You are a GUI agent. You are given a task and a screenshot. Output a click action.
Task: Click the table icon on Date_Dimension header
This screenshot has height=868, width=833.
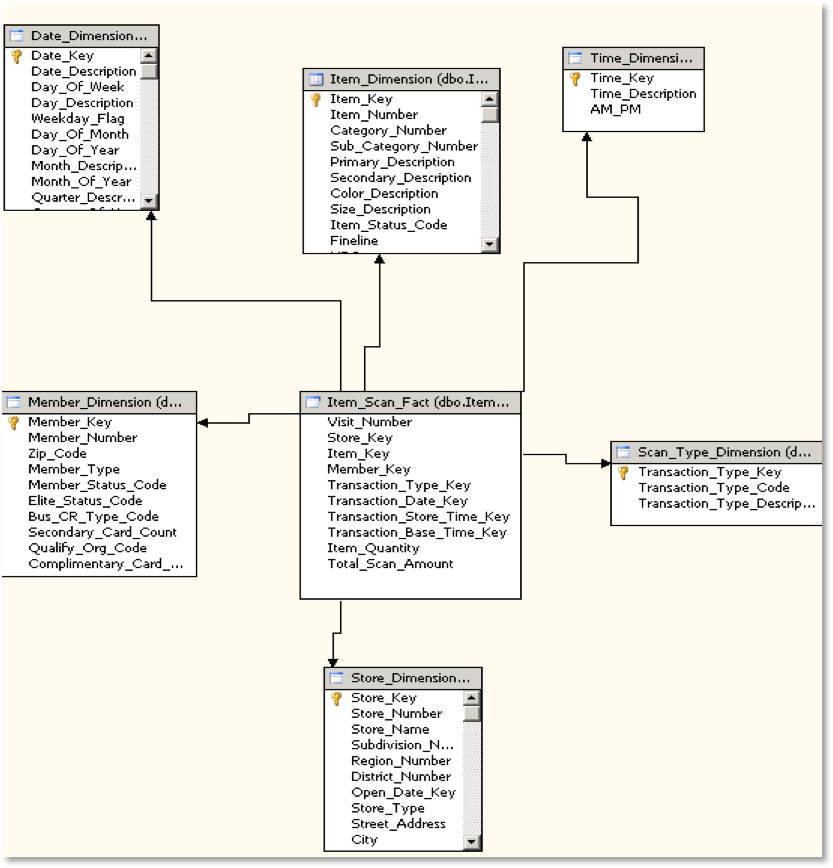[18, 35]
